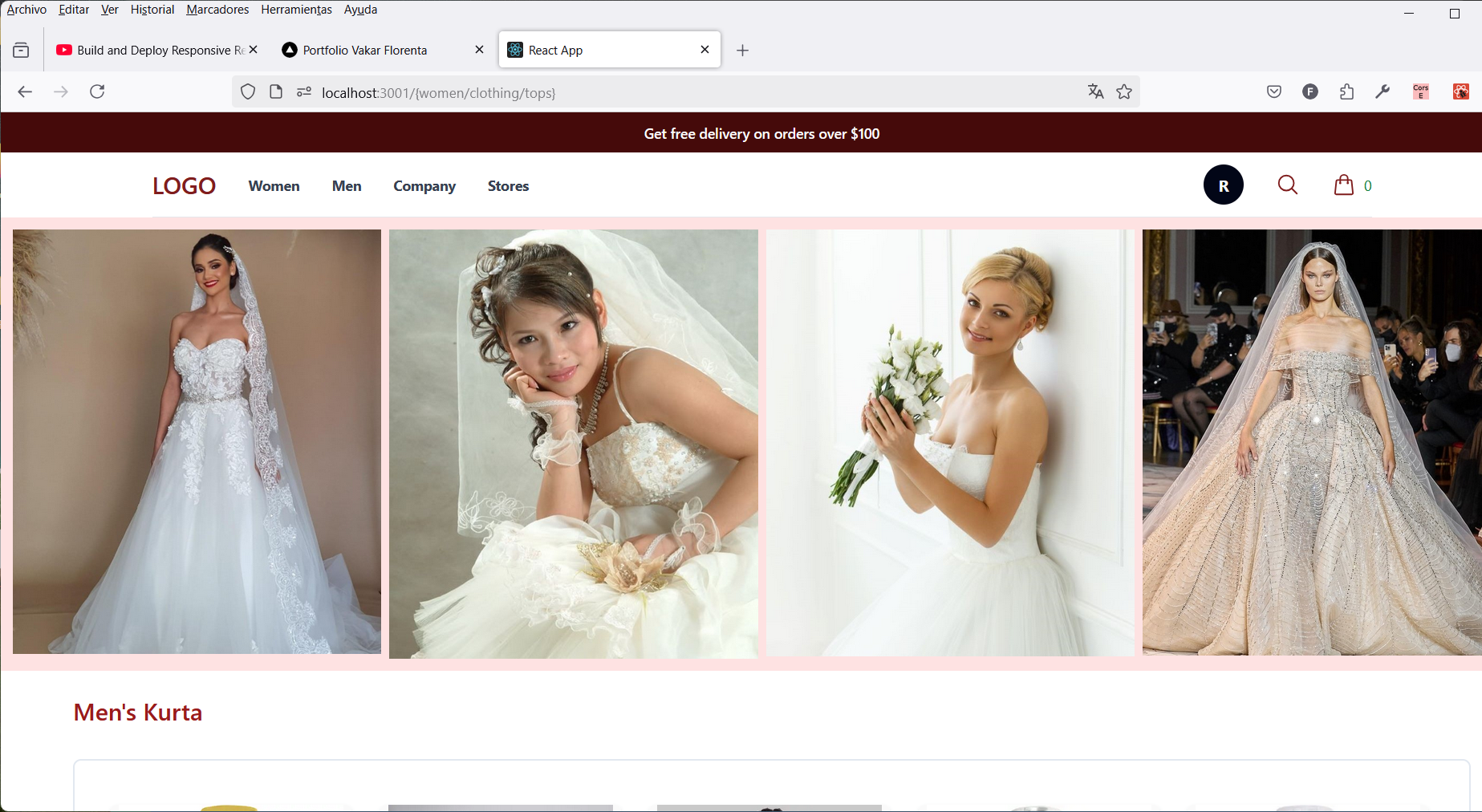Open the Ver menu
Viewport: 1482px width, 812px height.
click(110, 10)
